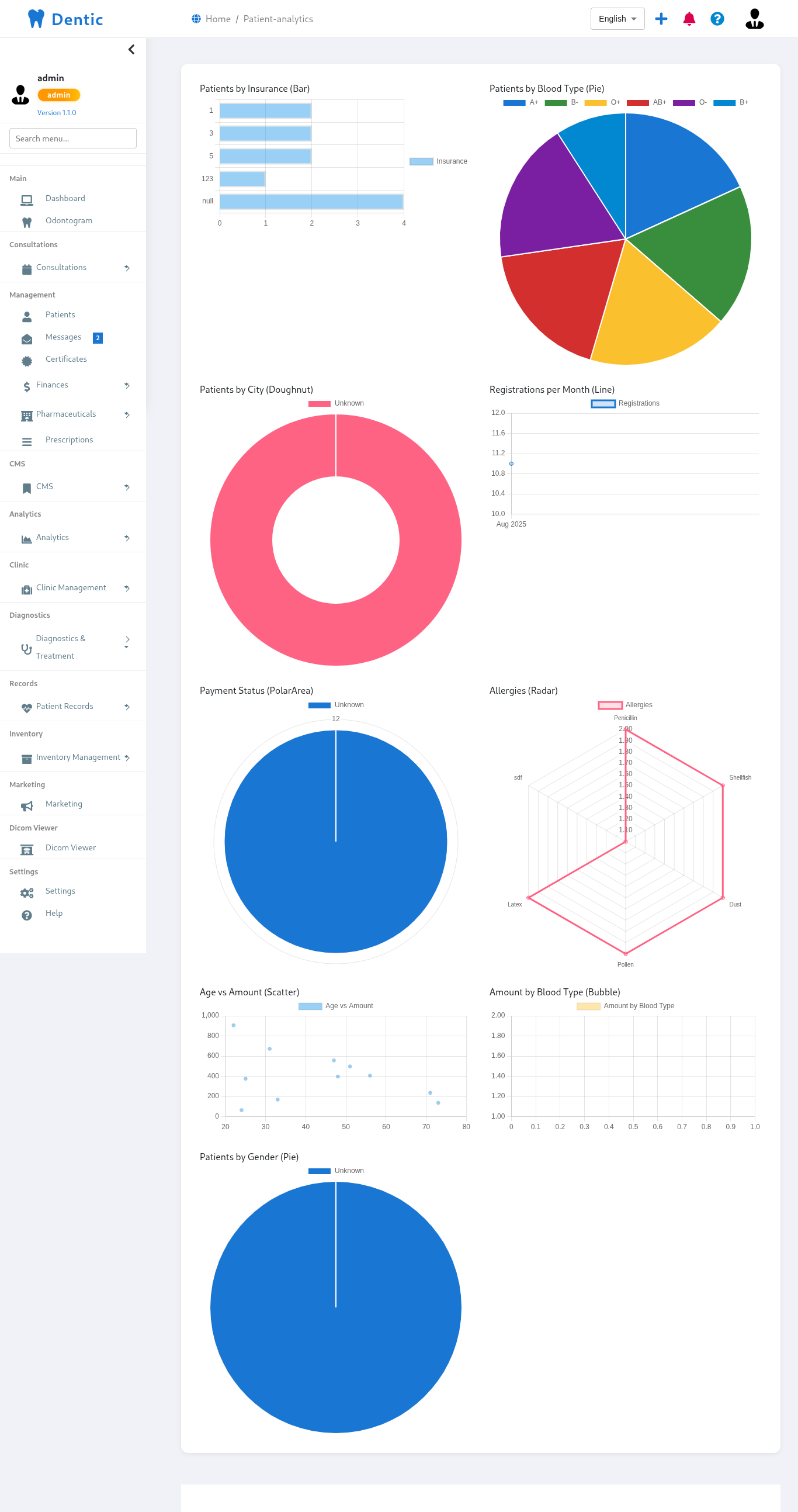Click the Odontogram tooth icon
This screenshot has height=1512, width=798.
pos(27,222)
